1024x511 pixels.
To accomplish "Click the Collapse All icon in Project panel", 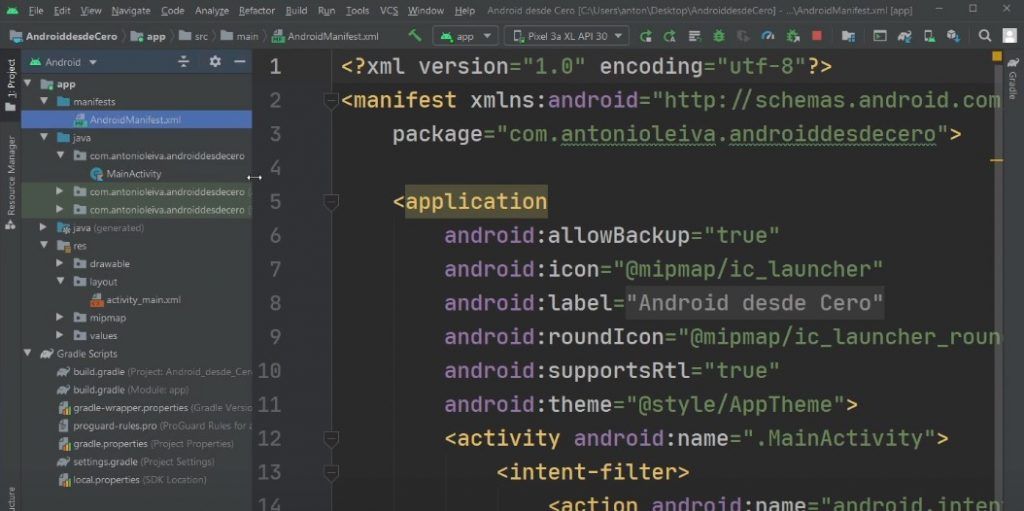I will click(184, 61).
